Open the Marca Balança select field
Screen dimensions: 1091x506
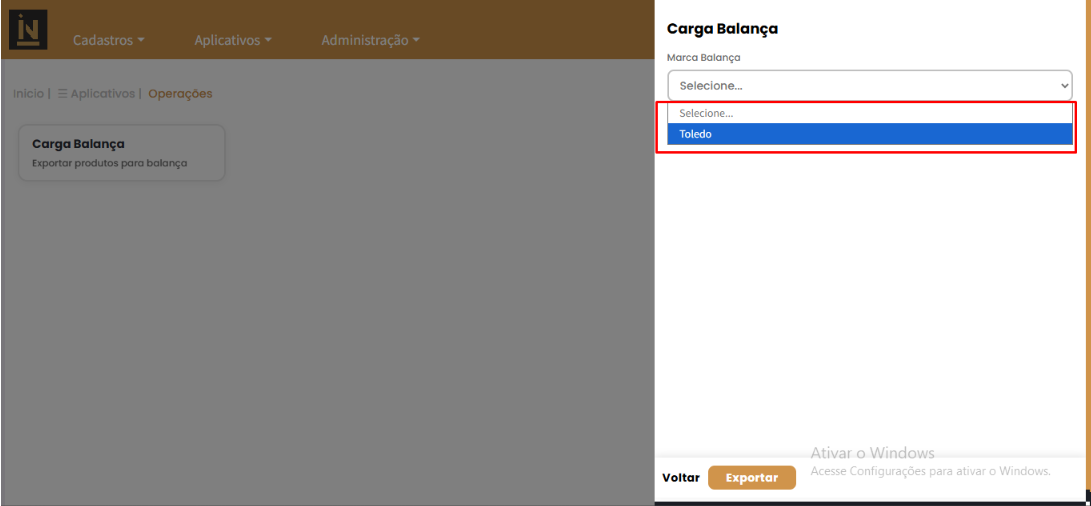point(868,86)
